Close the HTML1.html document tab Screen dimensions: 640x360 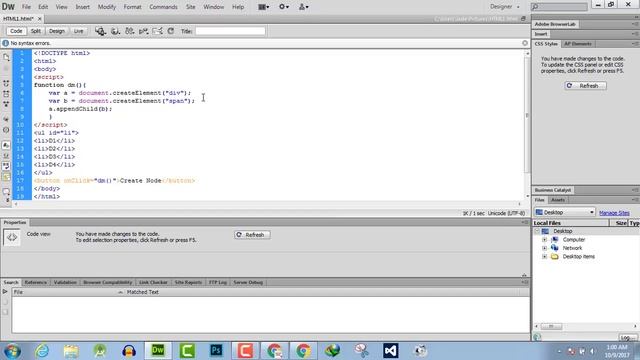(40, 19)
